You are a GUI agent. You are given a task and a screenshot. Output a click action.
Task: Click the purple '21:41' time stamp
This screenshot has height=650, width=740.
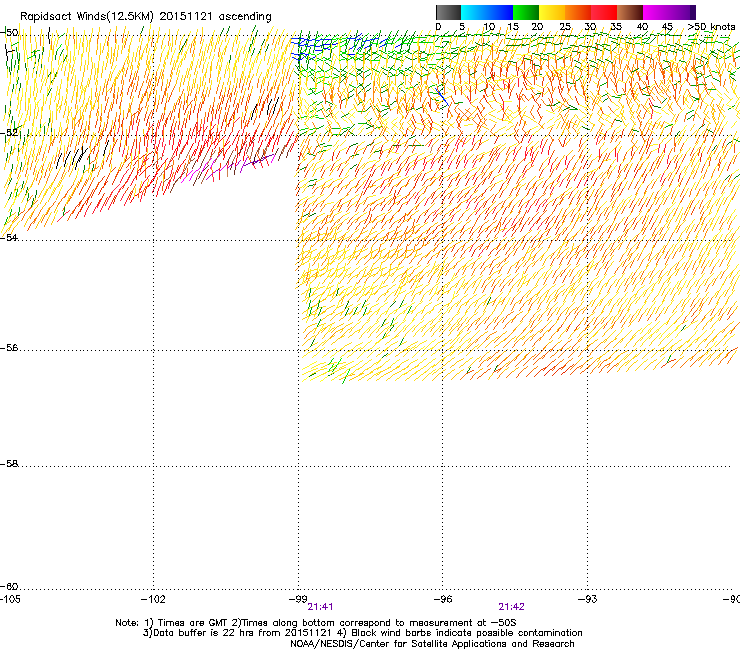coord(320,607)
